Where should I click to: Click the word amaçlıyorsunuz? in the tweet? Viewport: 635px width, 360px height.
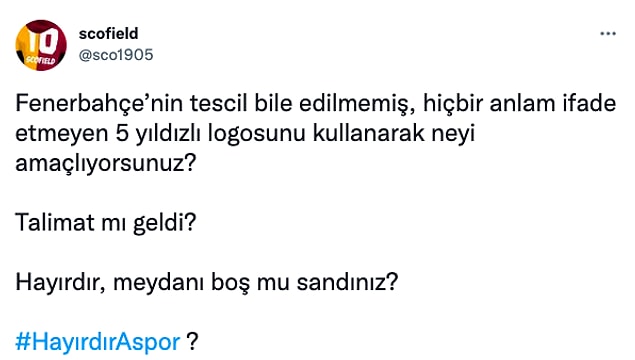tap(106, 163)
